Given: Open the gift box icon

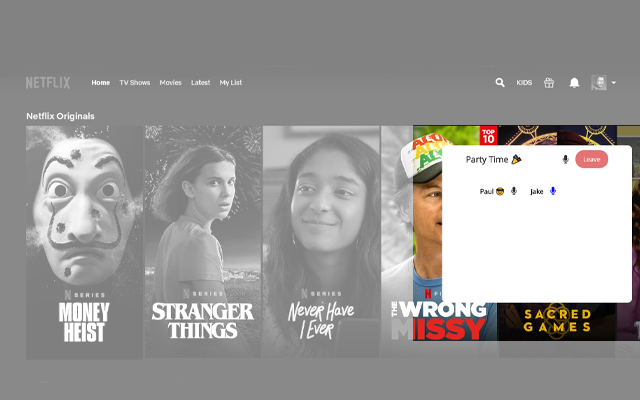Looking at the screenshot, I should click(549, 83).
